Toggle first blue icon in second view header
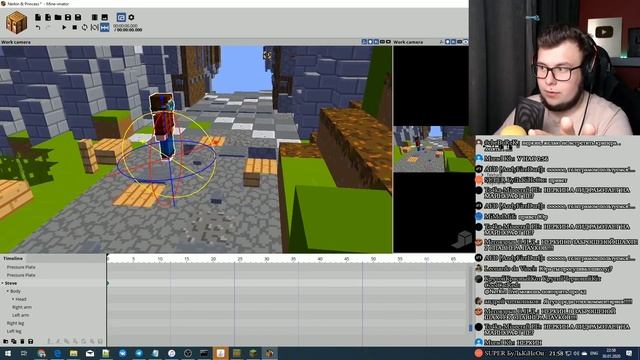 click(447, 42)
